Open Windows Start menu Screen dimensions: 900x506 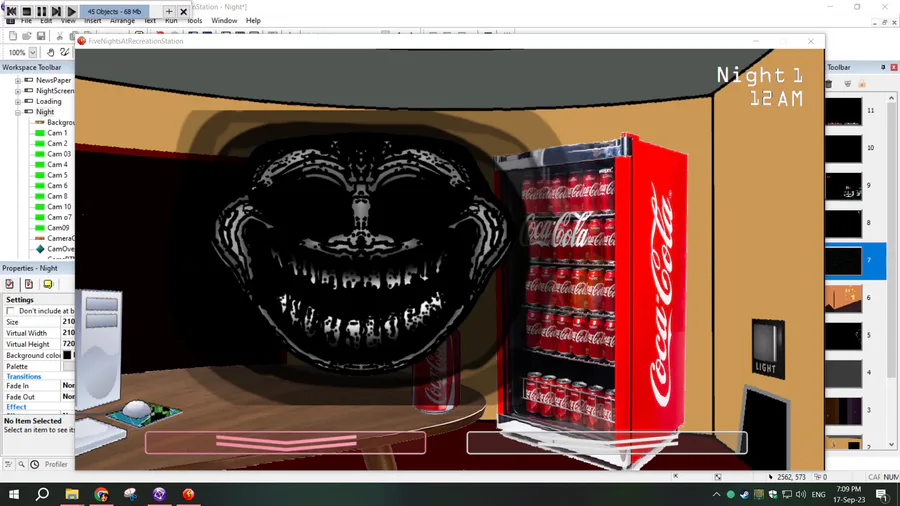(x=14, y=494)
